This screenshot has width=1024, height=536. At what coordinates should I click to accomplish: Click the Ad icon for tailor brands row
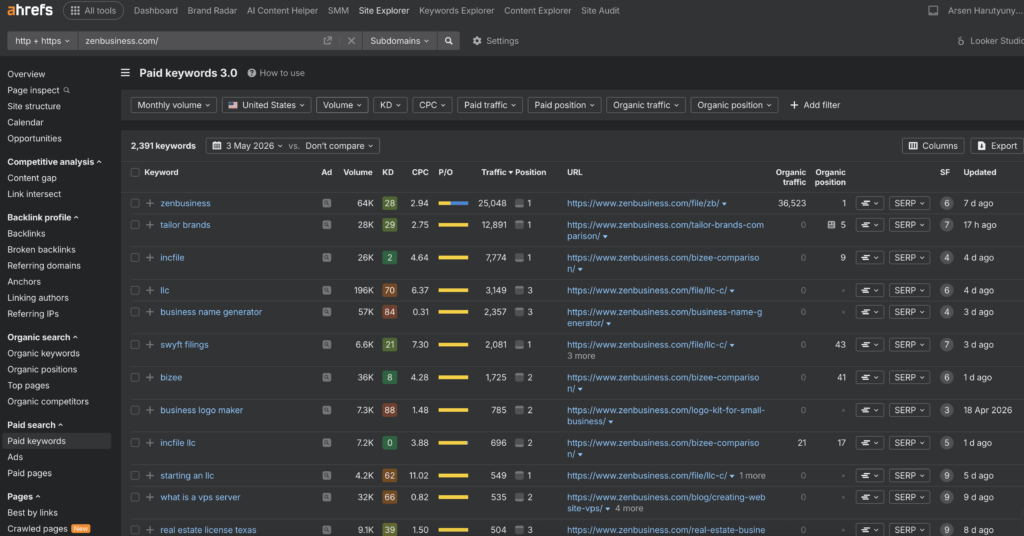327,225
